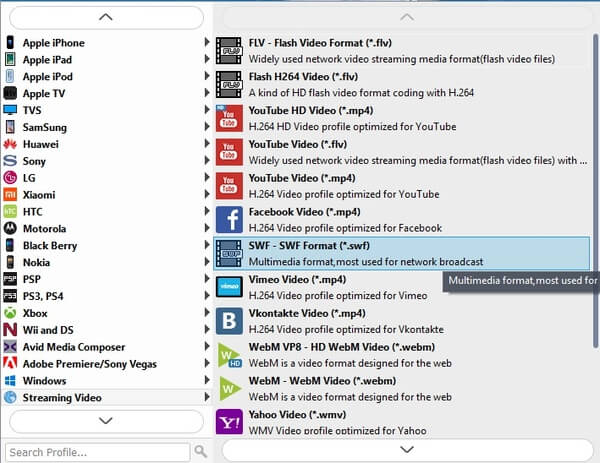The image size is (600, 463).
Task: Click the Search Profile input field
Action: tap(98, 452)
